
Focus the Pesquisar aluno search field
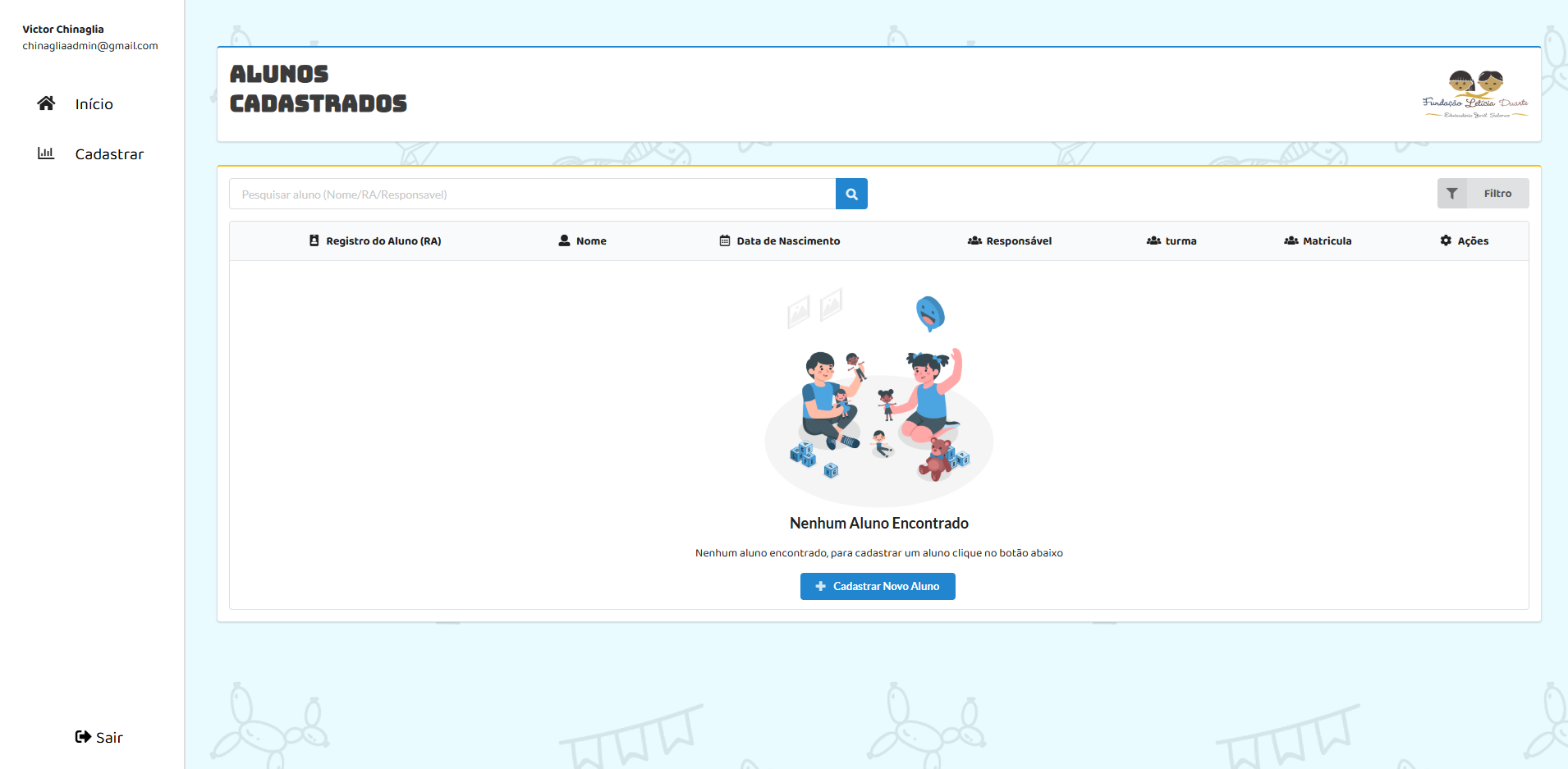[x=532, y=195]
